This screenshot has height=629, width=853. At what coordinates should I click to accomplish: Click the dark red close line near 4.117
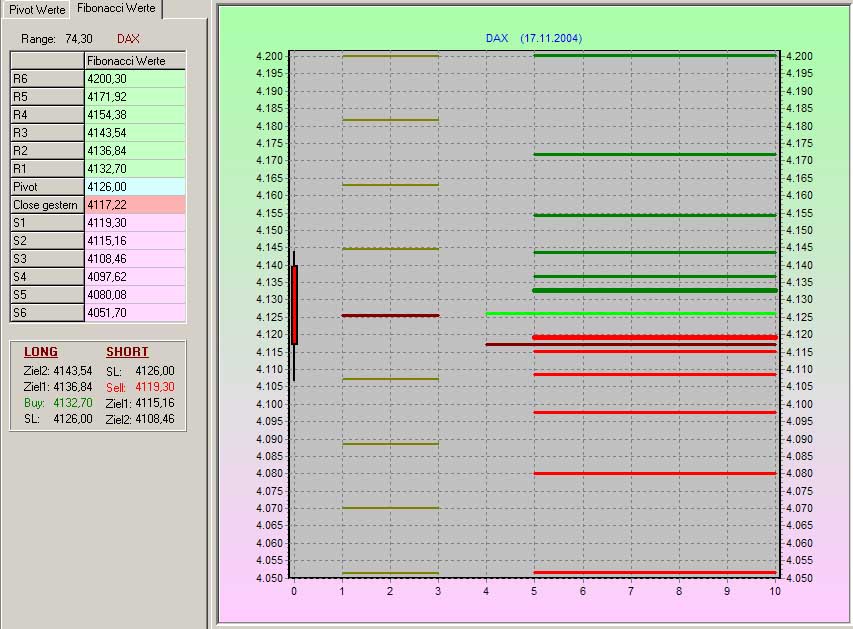tap(631, 344)
